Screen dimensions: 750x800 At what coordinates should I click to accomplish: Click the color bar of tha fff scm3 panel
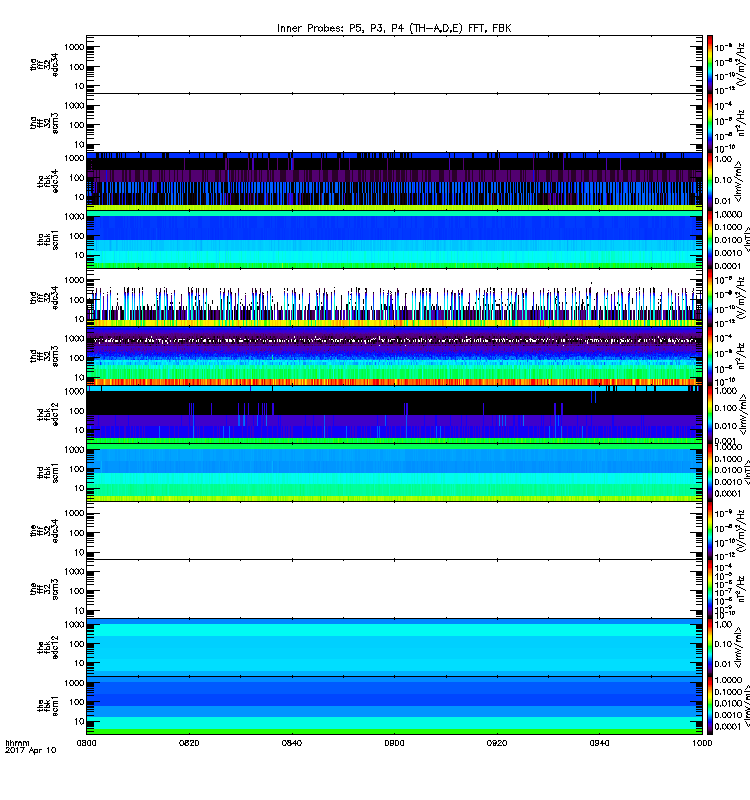tap(710, 123)
